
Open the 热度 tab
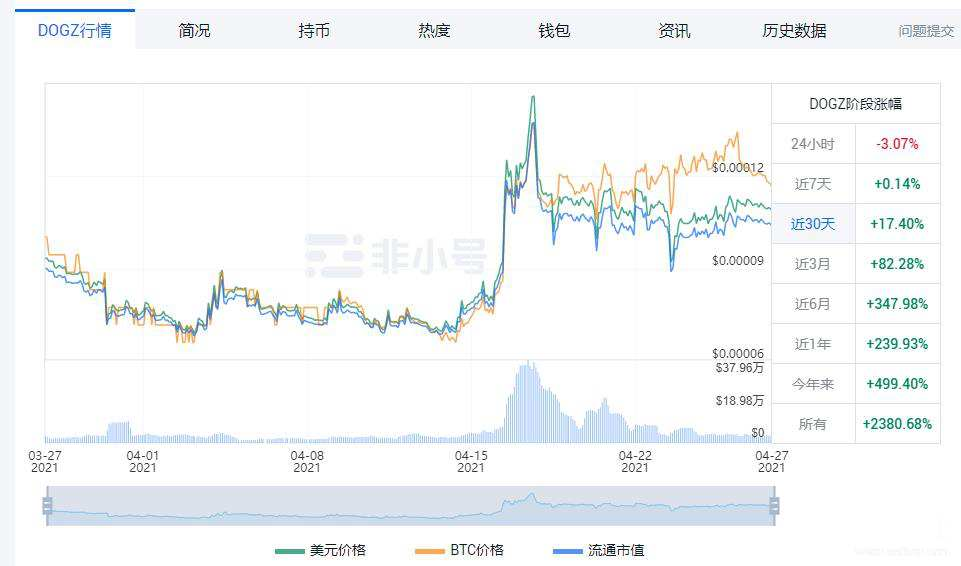pyautogui.click(x=434, y=30)
